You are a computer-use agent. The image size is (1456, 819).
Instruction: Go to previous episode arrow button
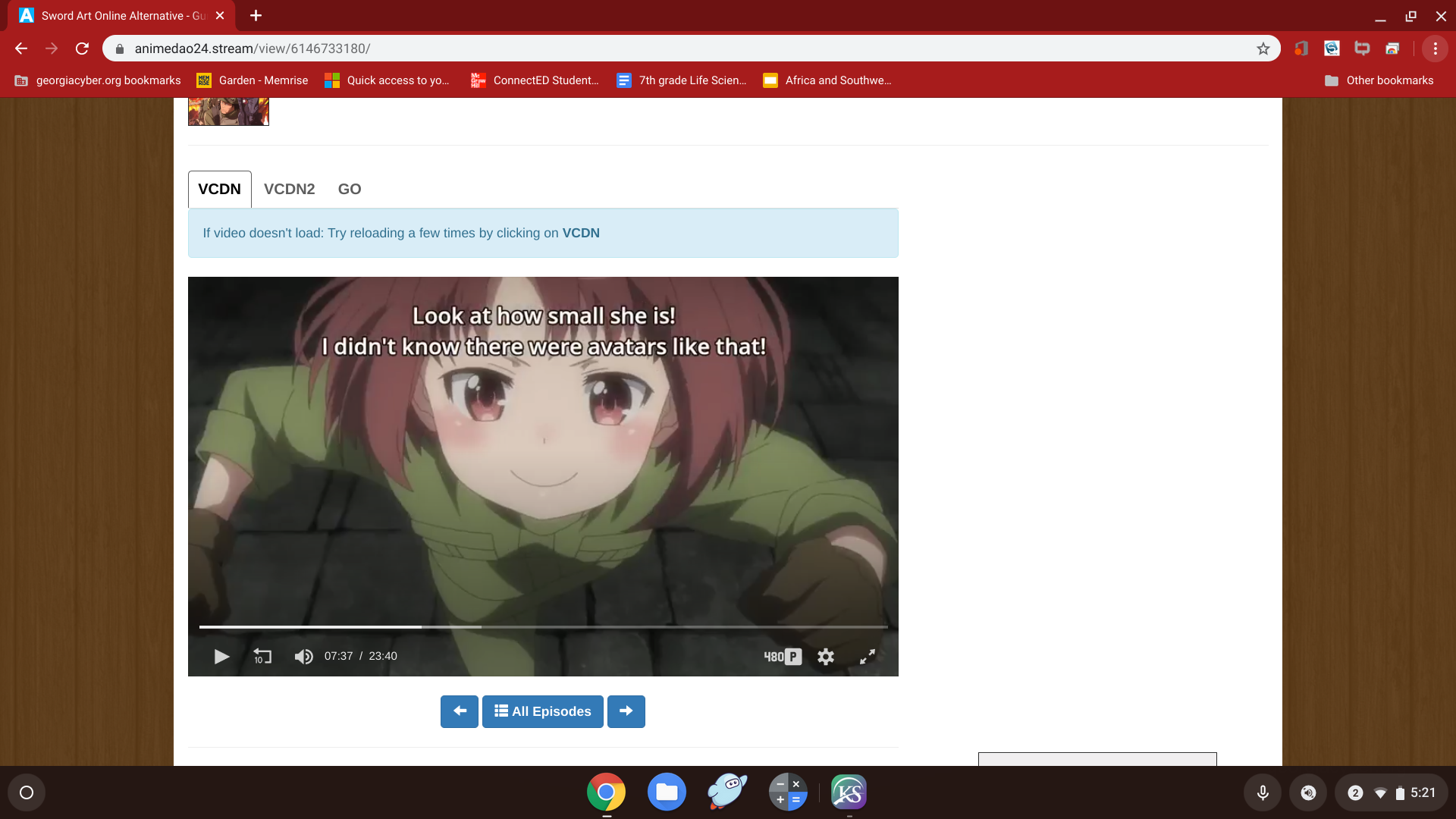click(460, 711)
